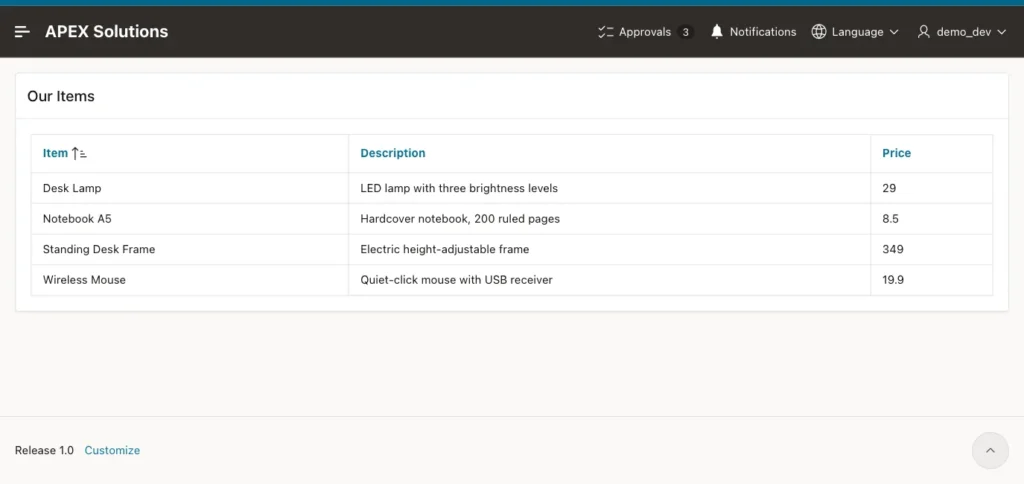Open the Notifications menu item

pos(754,31)
